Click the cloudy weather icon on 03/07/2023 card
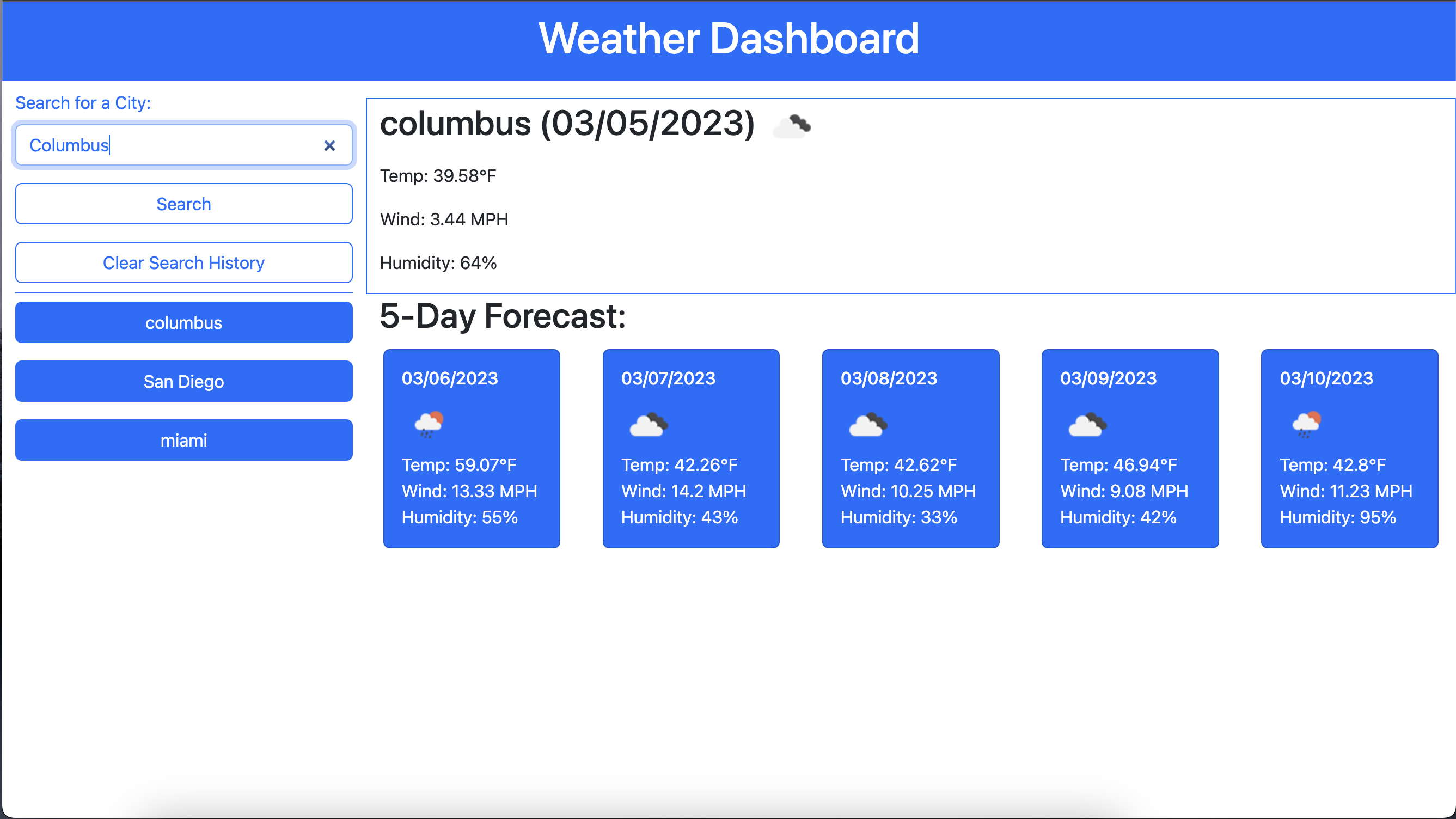This screenshot has width=1456, height=819. tap(649, 425)
